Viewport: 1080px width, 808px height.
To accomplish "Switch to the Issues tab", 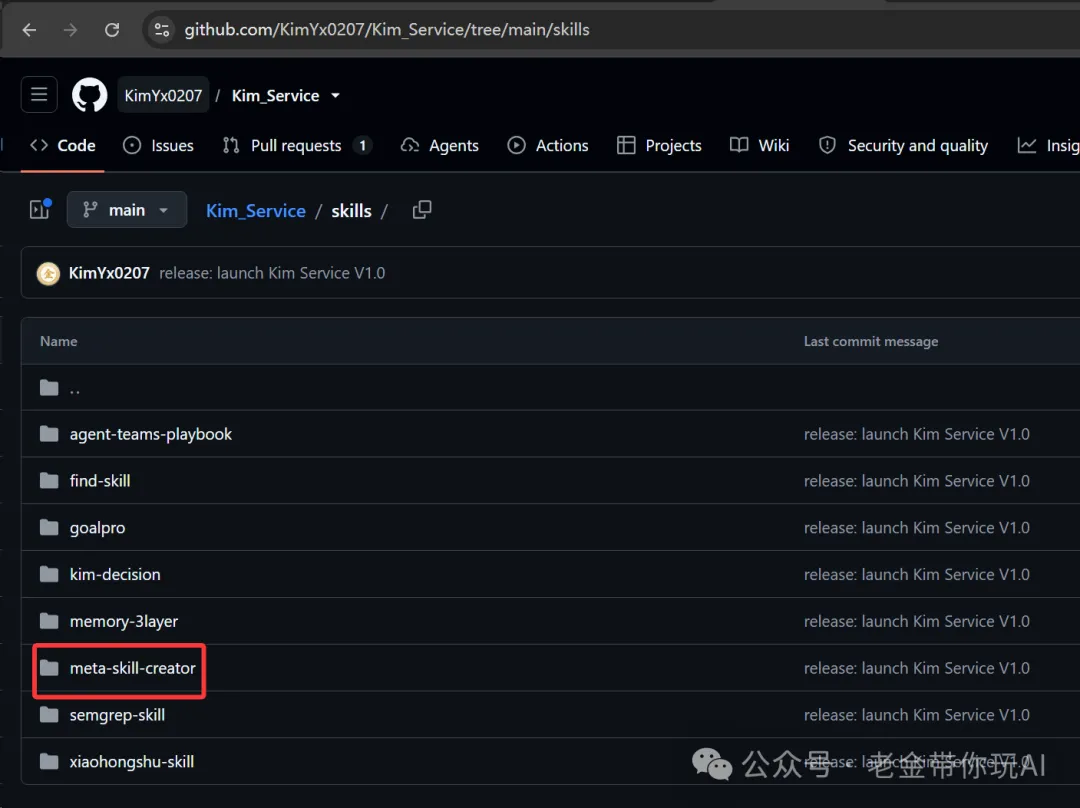I will (x=158, y=145).
